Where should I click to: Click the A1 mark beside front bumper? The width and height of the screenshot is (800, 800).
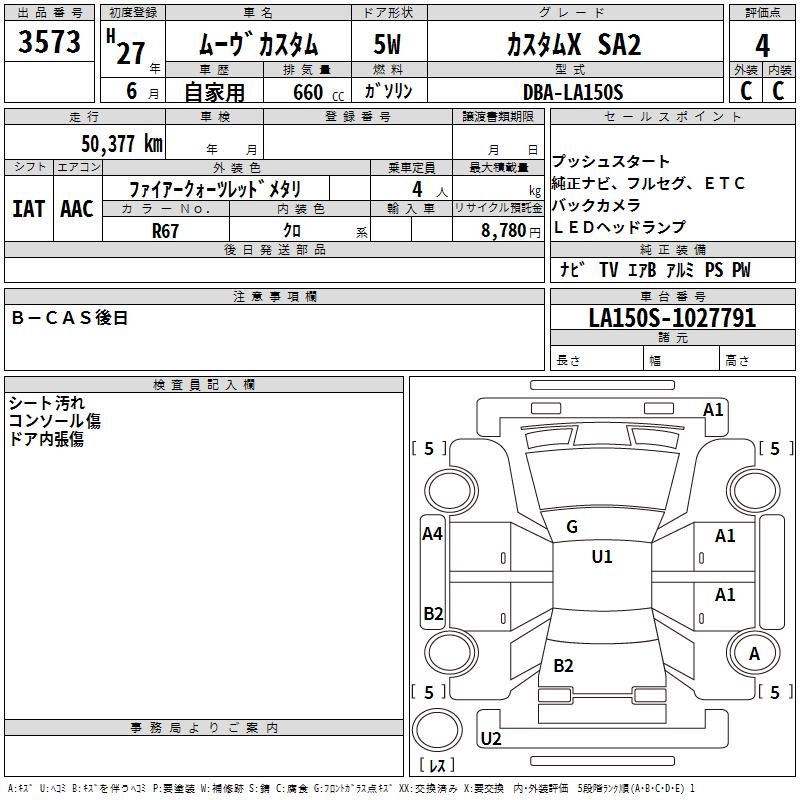713,409
